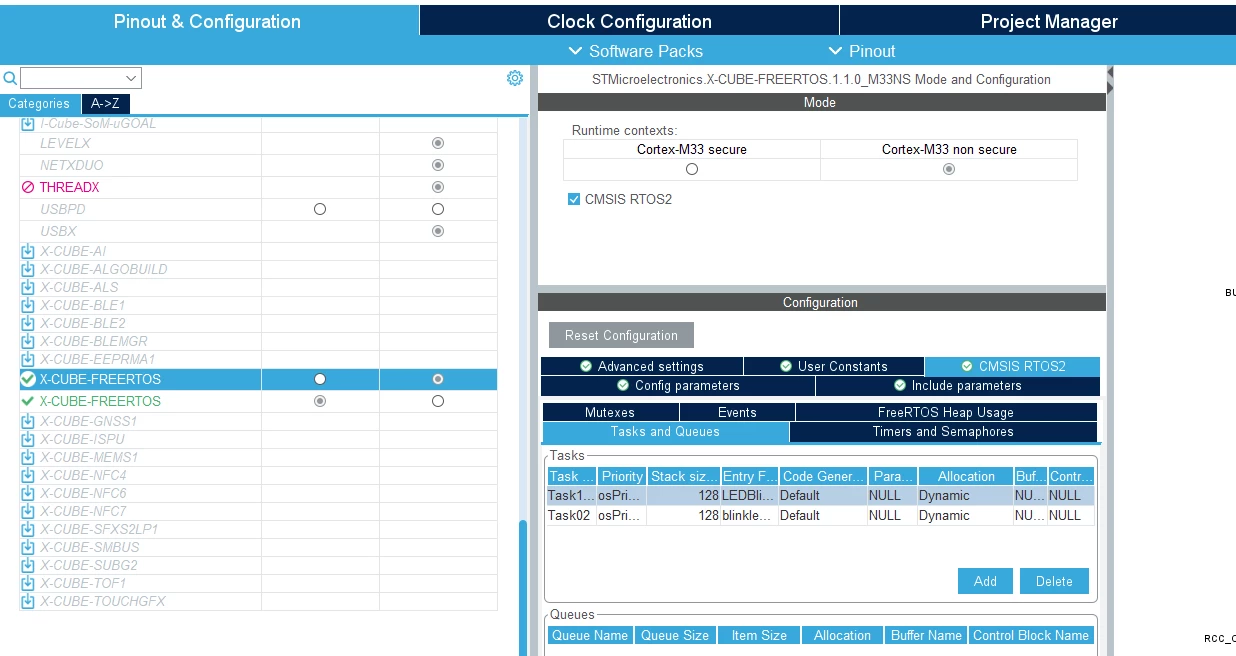The height and width of the screenshot is (656, 1236).
Task: Open the Timers and Semaphores tab
Action: [x=943, y=432]
